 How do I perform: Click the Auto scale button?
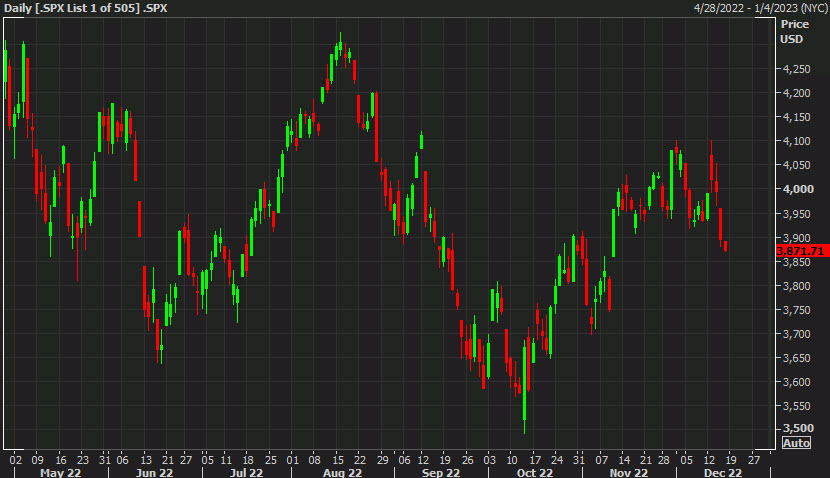point(796,443)
